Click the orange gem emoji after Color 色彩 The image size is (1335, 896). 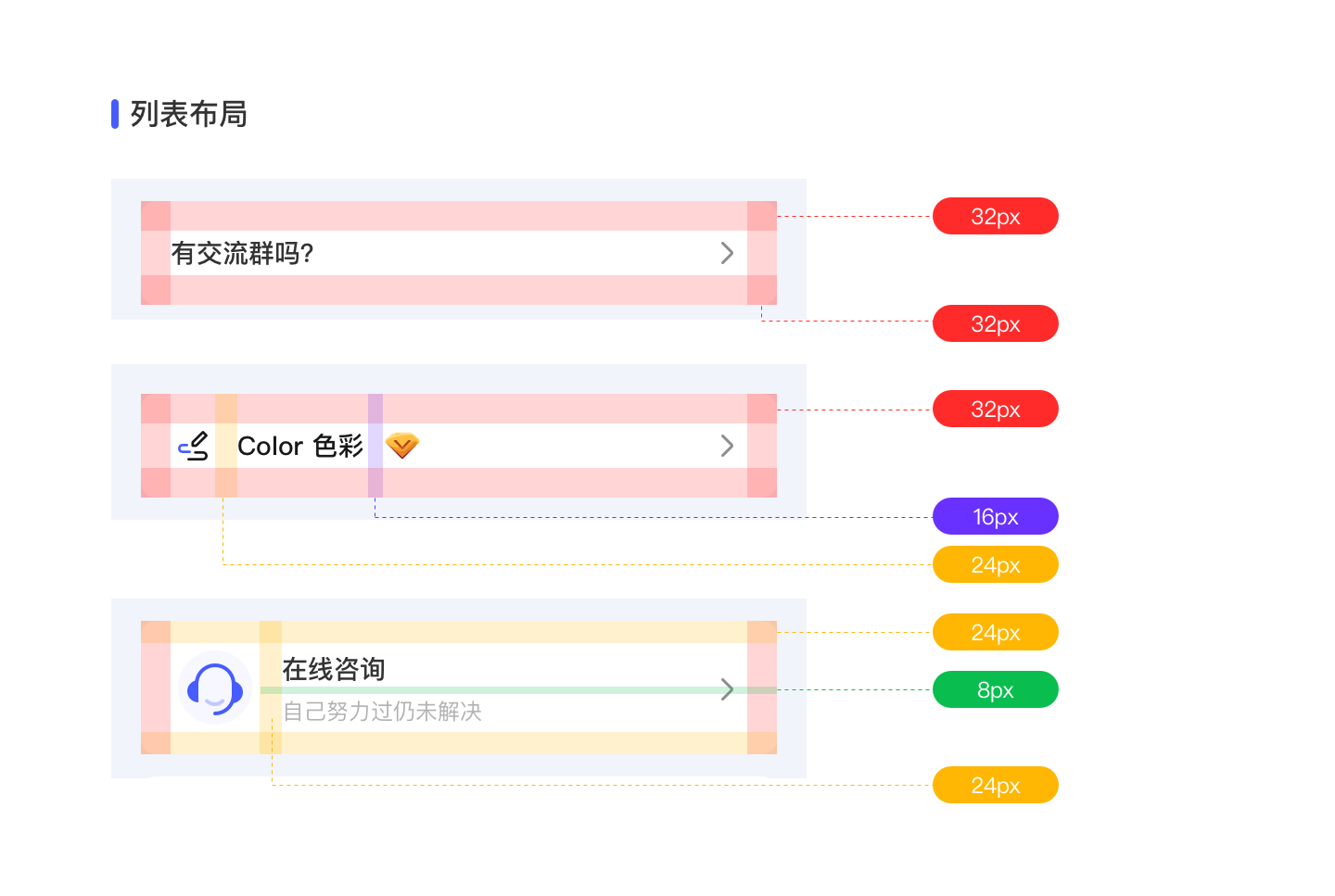click(401, 446)
